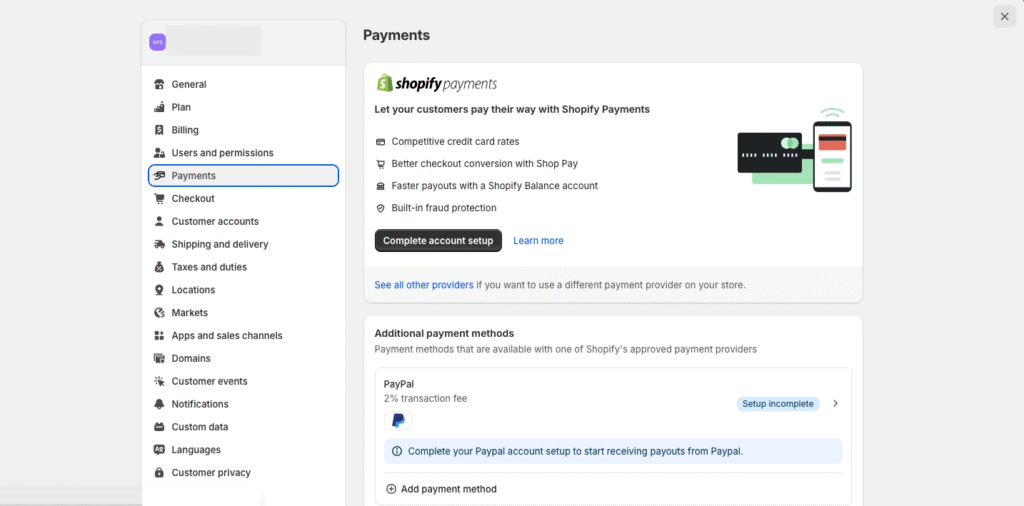The height and width of the screenshot is (506, 1024).
Task: Close the settings with the X button
Action: click(x=1004, y=16)
